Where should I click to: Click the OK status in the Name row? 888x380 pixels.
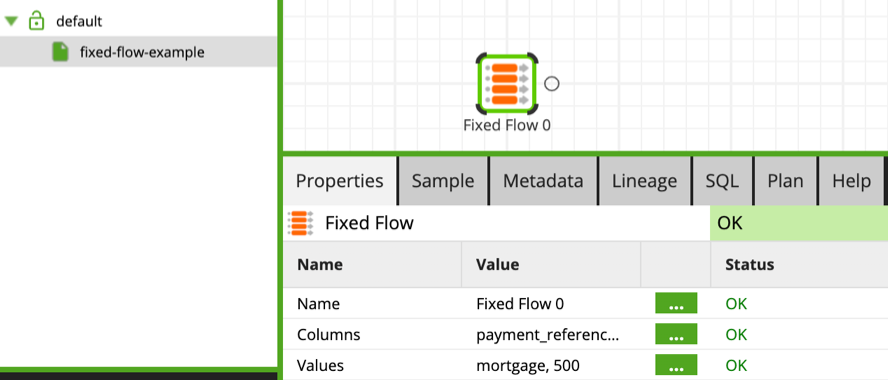[736, 304]
